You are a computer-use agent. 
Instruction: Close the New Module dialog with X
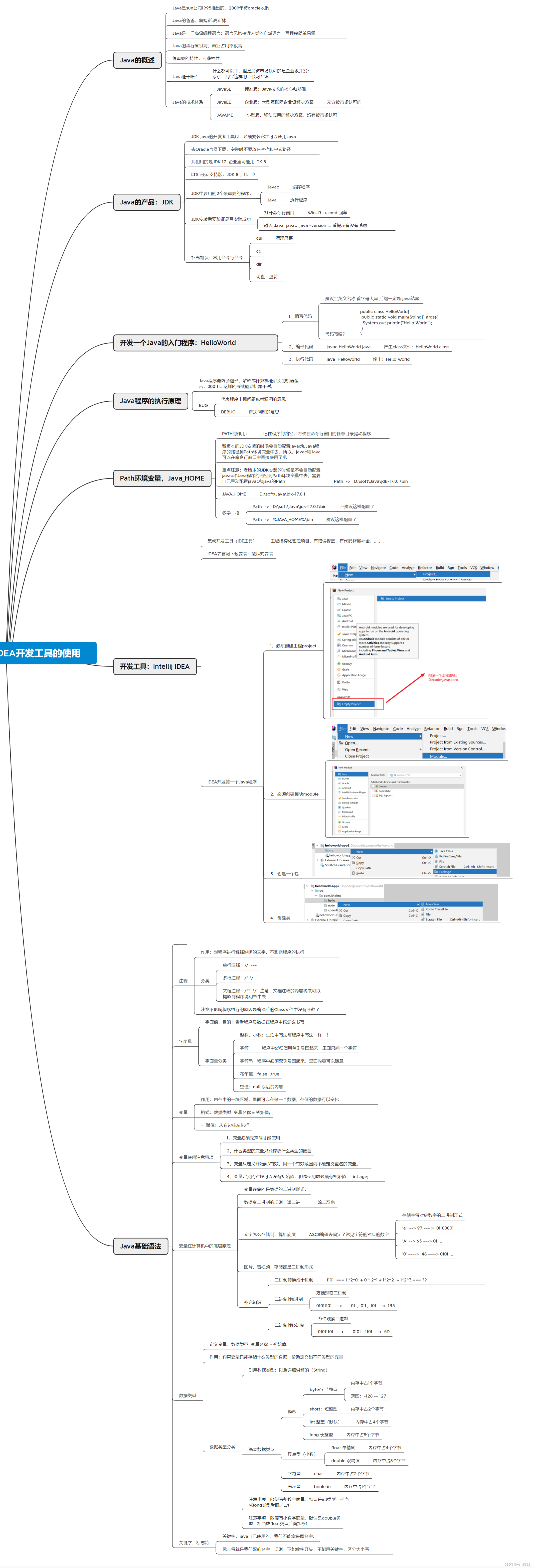point(462,768)
